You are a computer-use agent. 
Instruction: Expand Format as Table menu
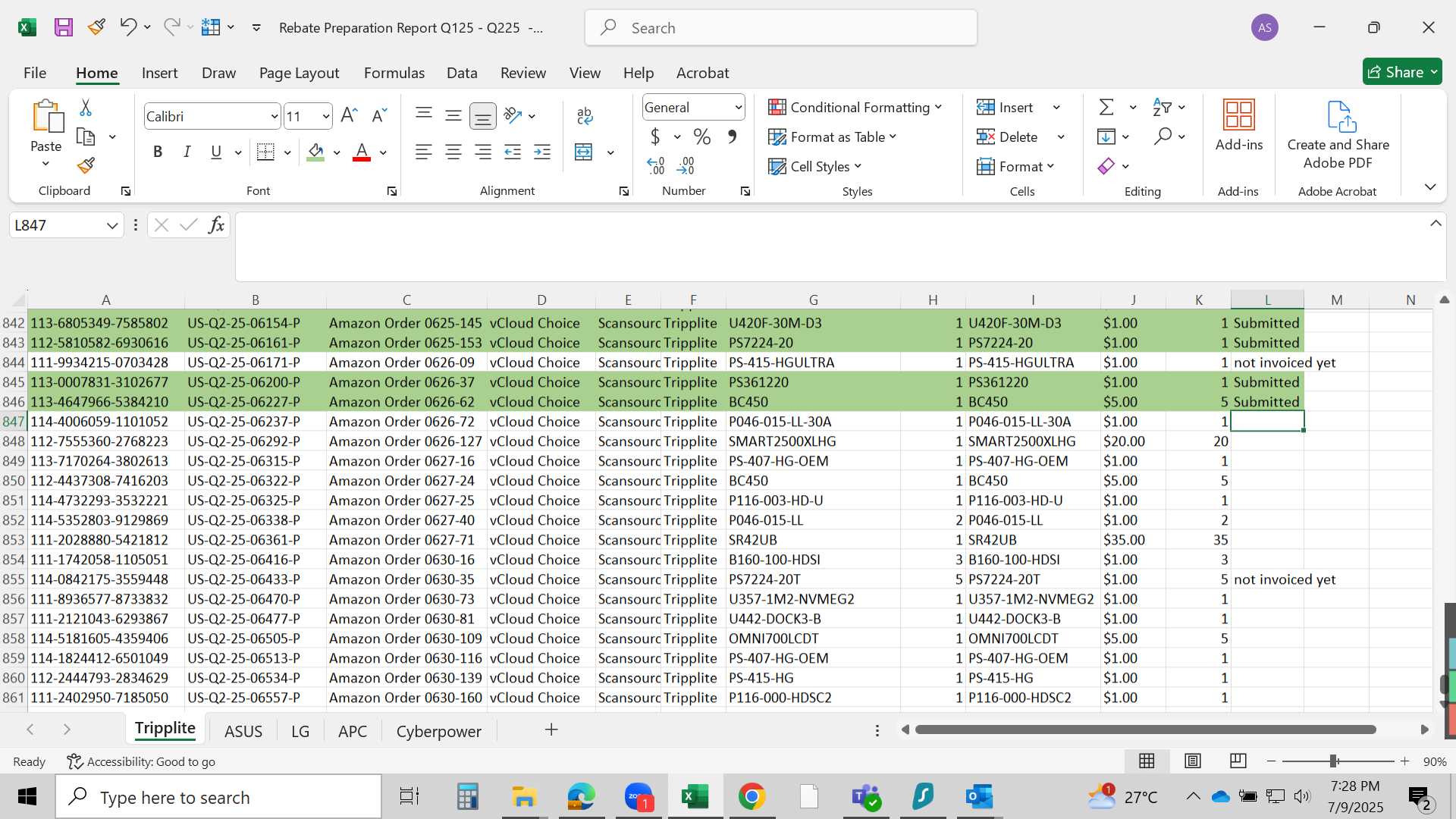[x=833, y=136]
